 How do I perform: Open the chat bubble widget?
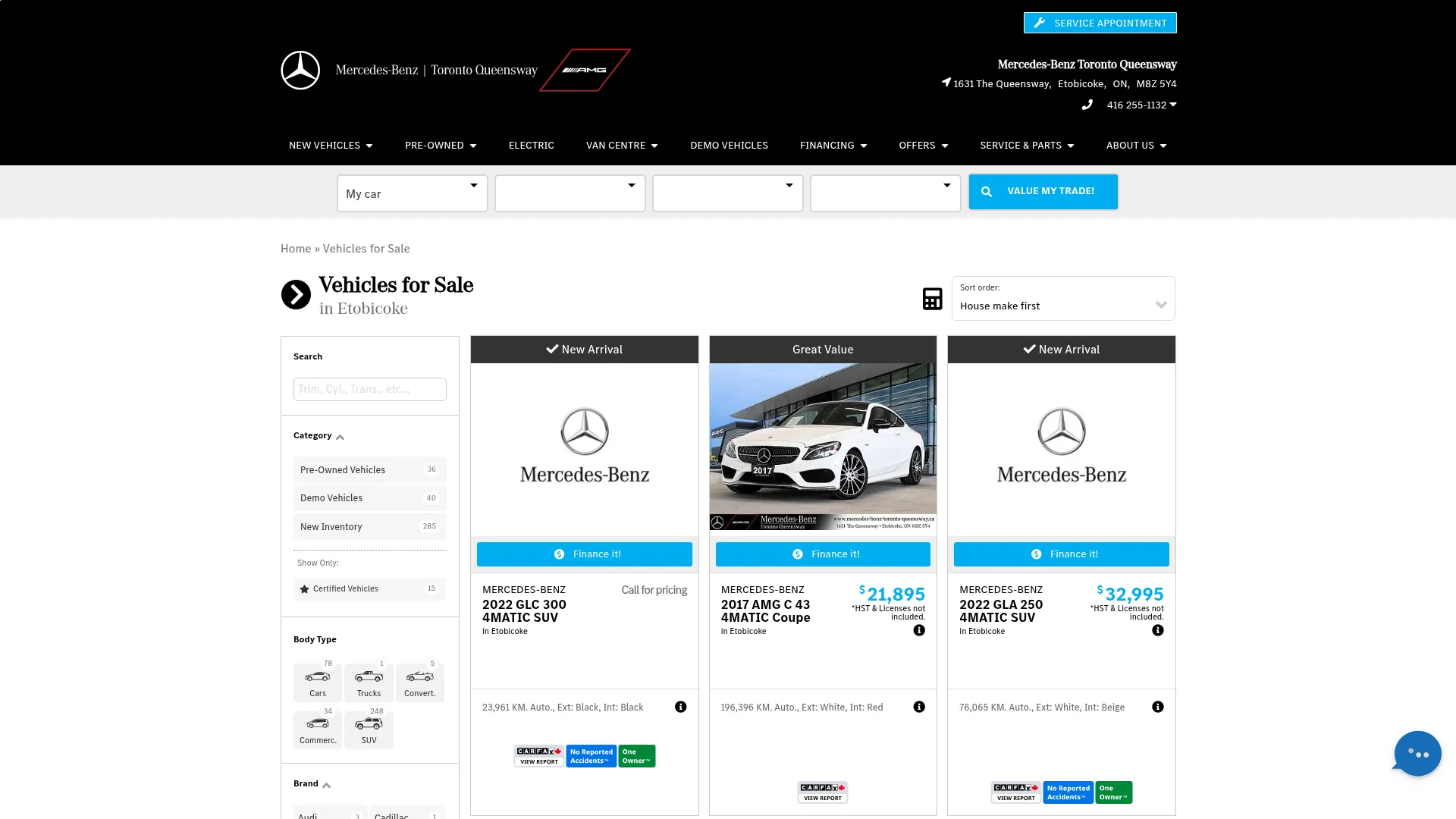click(x=1417, y=753)
